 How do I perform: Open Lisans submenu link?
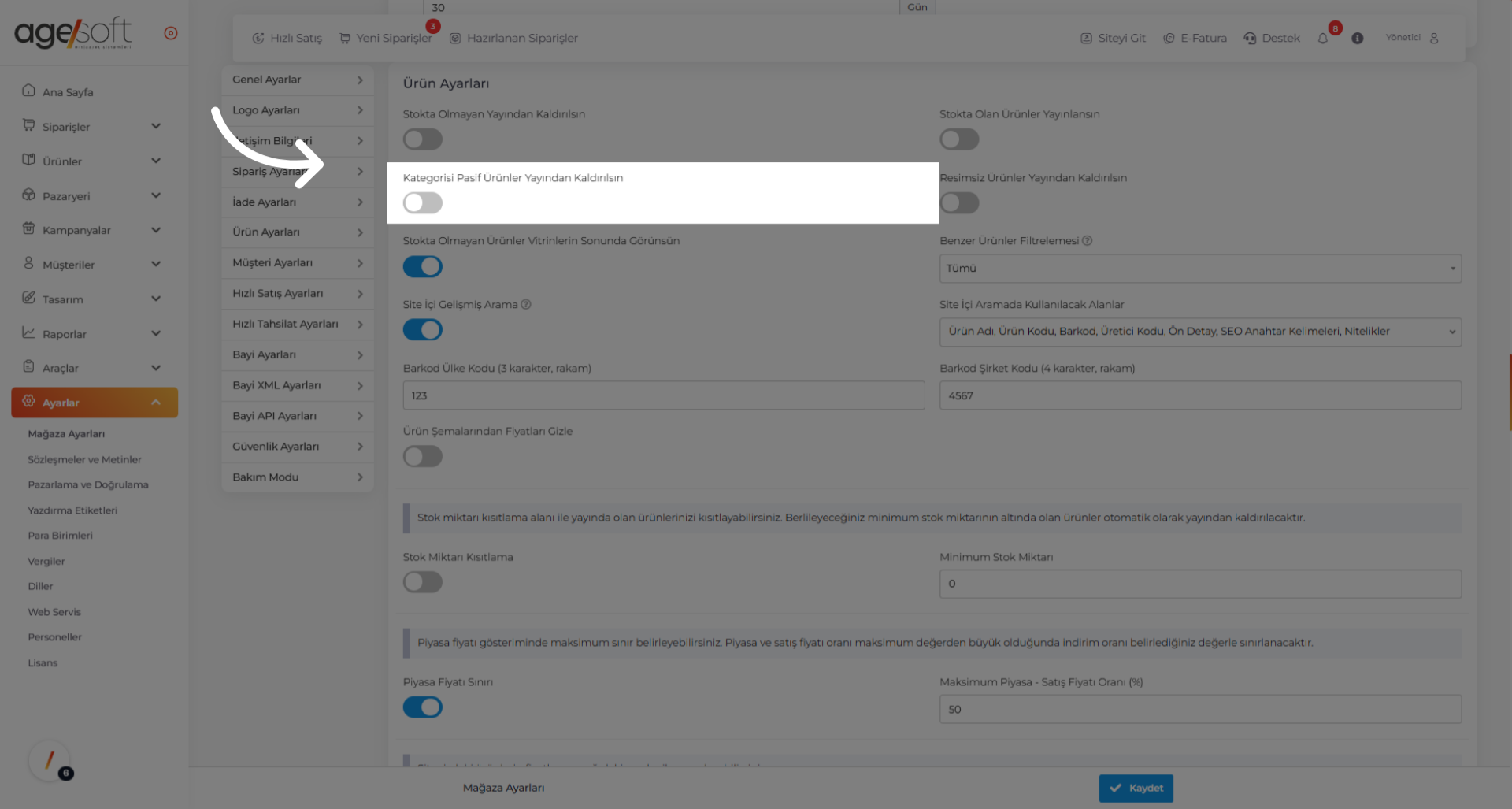pos(43,663)
